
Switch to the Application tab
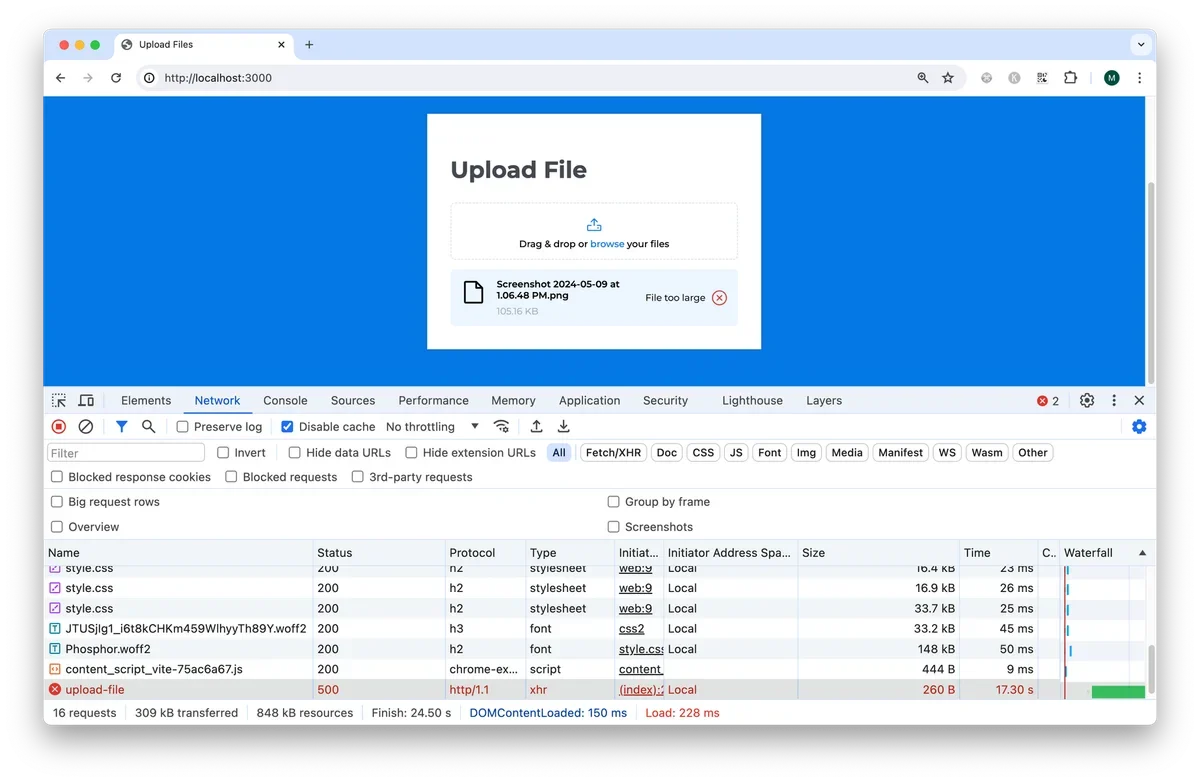[589, 400]
